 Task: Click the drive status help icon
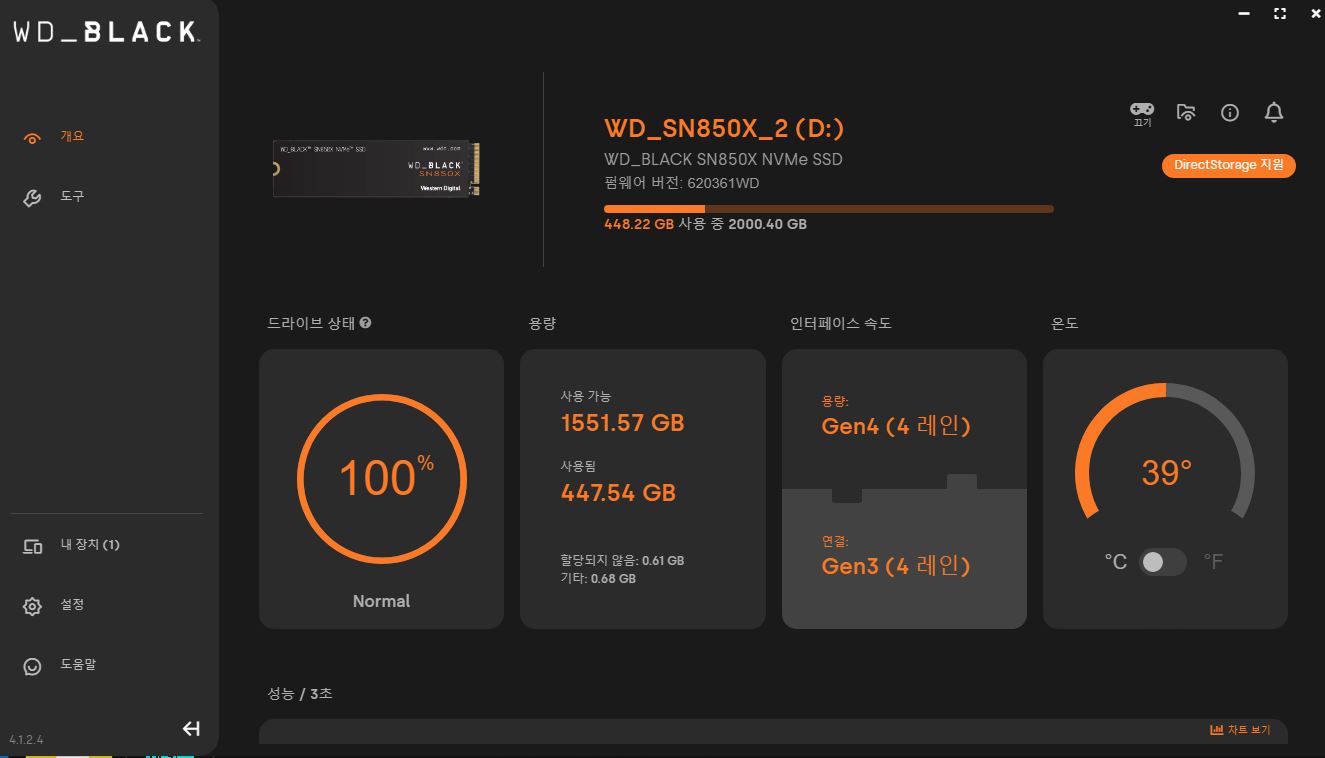(365, 323)
